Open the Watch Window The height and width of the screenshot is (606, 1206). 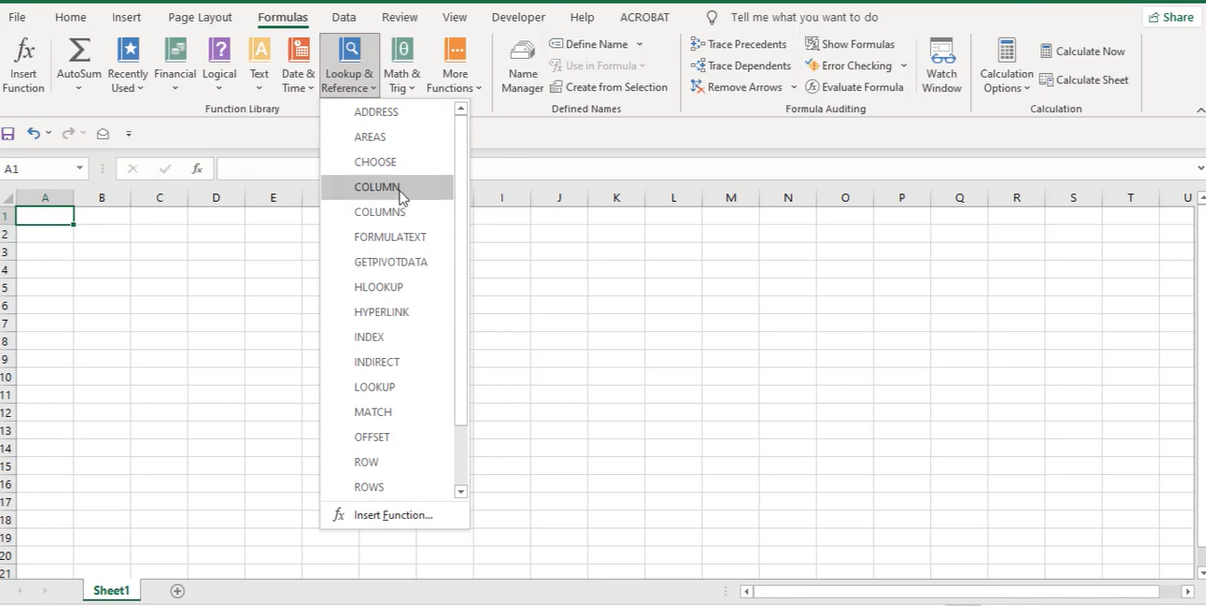tap(941, 66)
